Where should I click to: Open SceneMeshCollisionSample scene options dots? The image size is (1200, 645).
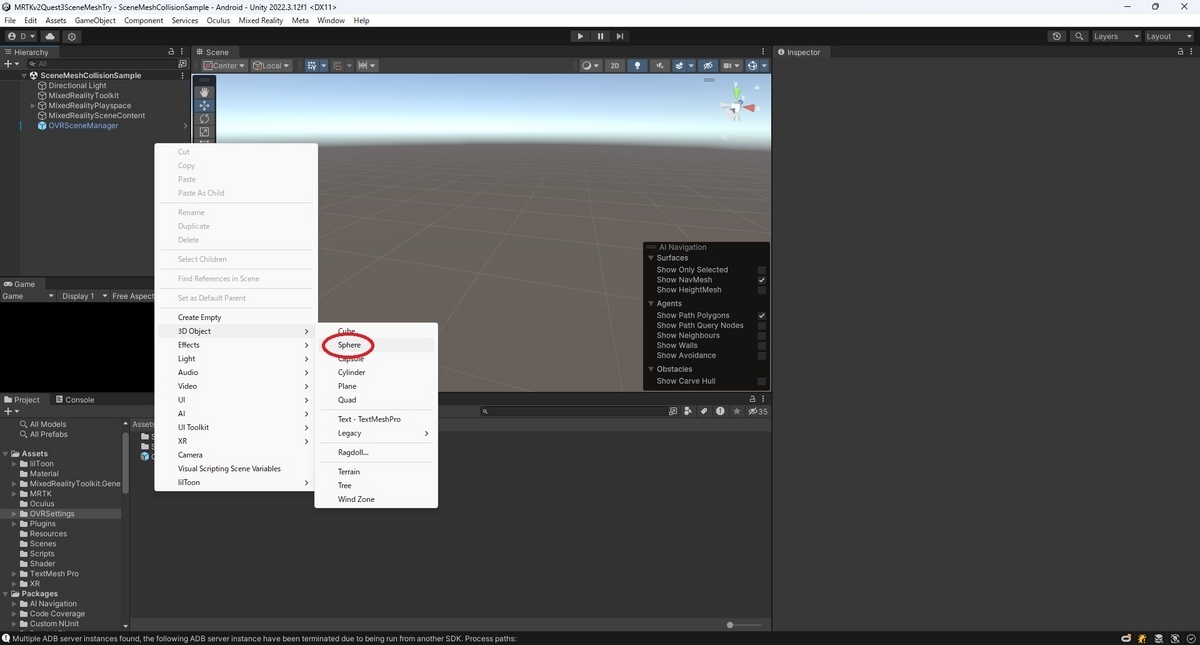click(182, 75)
